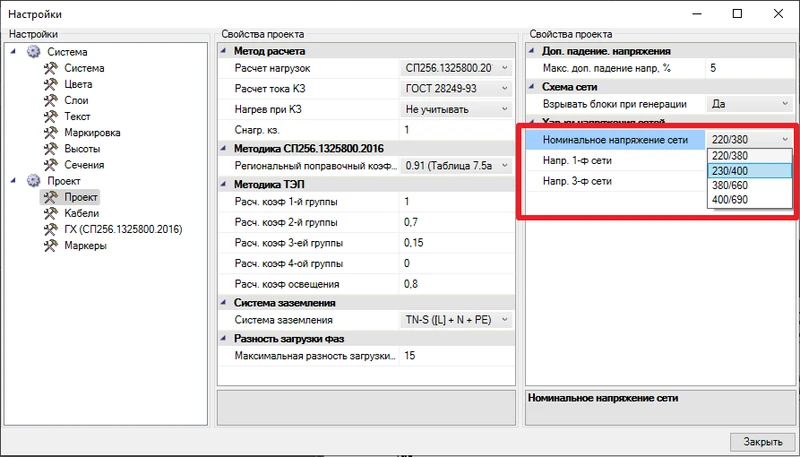This screenshot has height=457, width=800.
Task: Click the tools icon beside Кабели
Action: coord(51,214)
